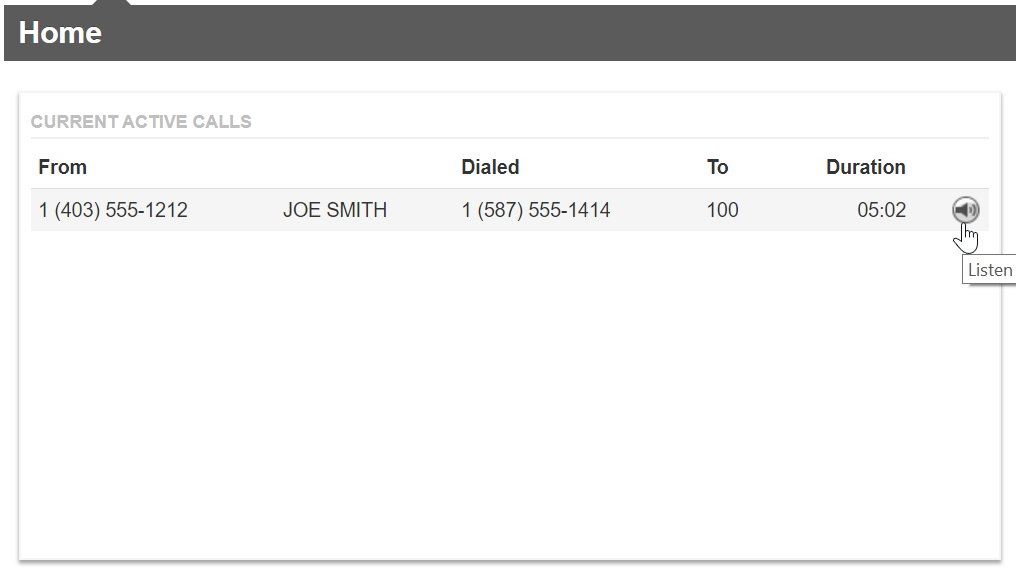Sort by the From column header
Screen dimensions: 1016x568
click(62, 167)
